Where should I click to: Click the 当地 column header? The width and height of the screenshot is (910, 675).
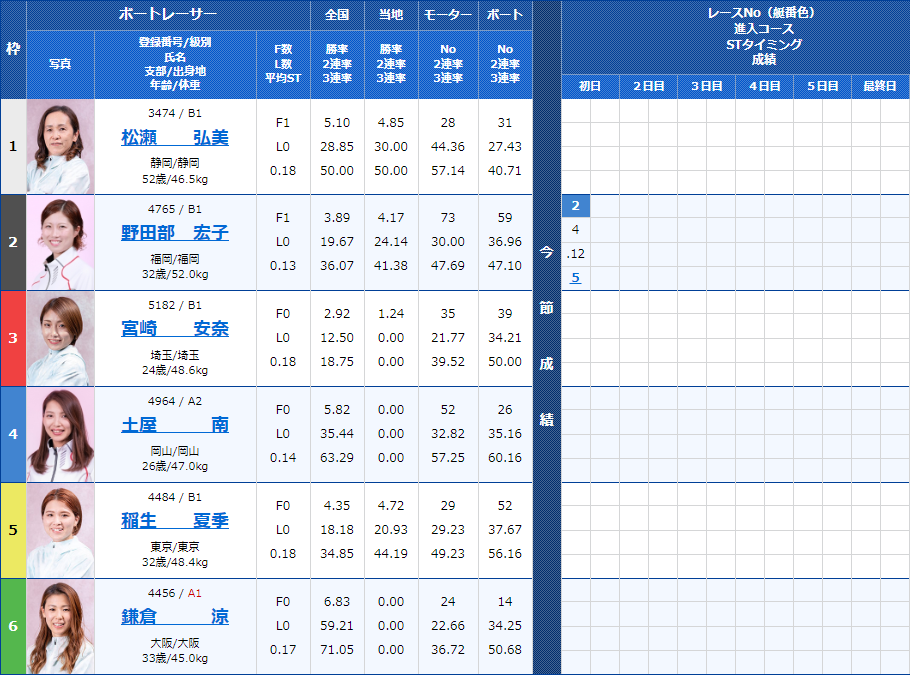point(391,15)
